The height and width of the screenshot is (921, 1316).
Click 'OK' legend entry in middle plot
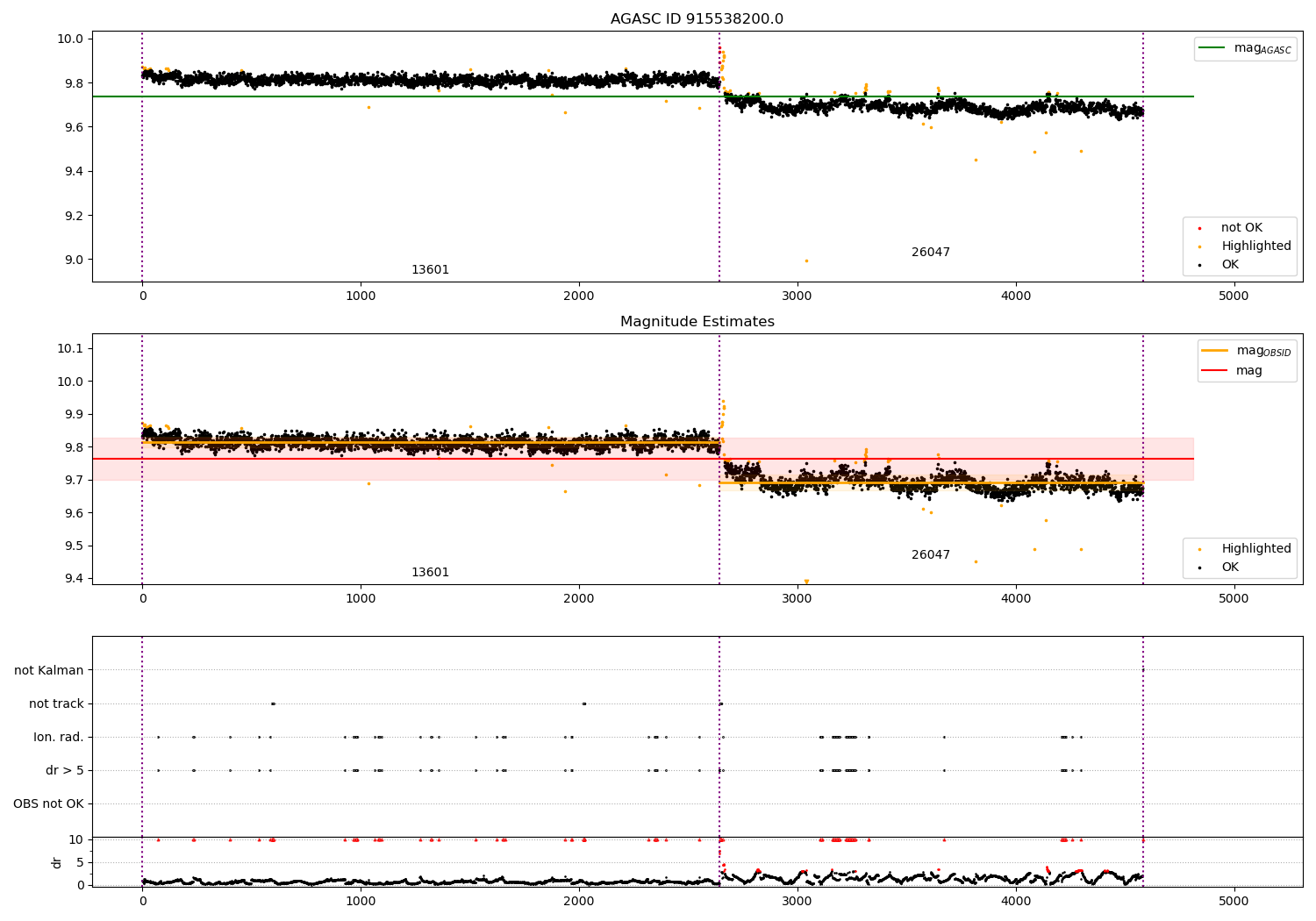pos(1219,568)
